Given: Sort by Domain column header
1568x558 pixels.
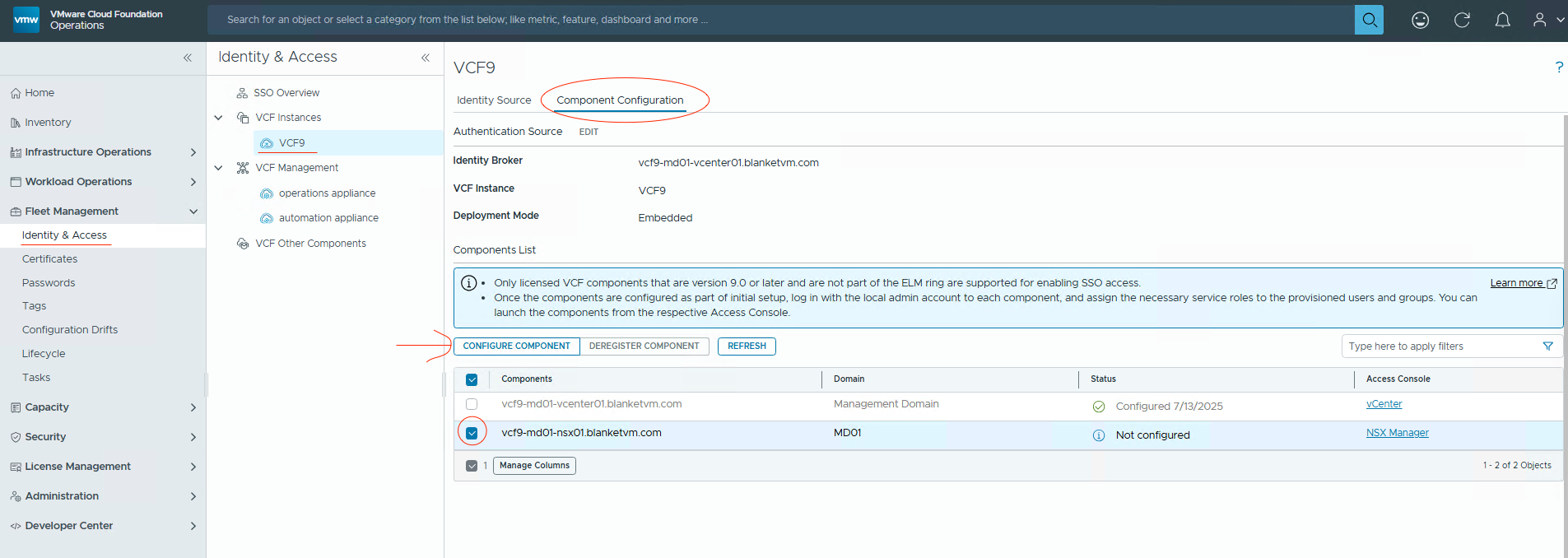Looking at the screenshot, I should [849, 379].
